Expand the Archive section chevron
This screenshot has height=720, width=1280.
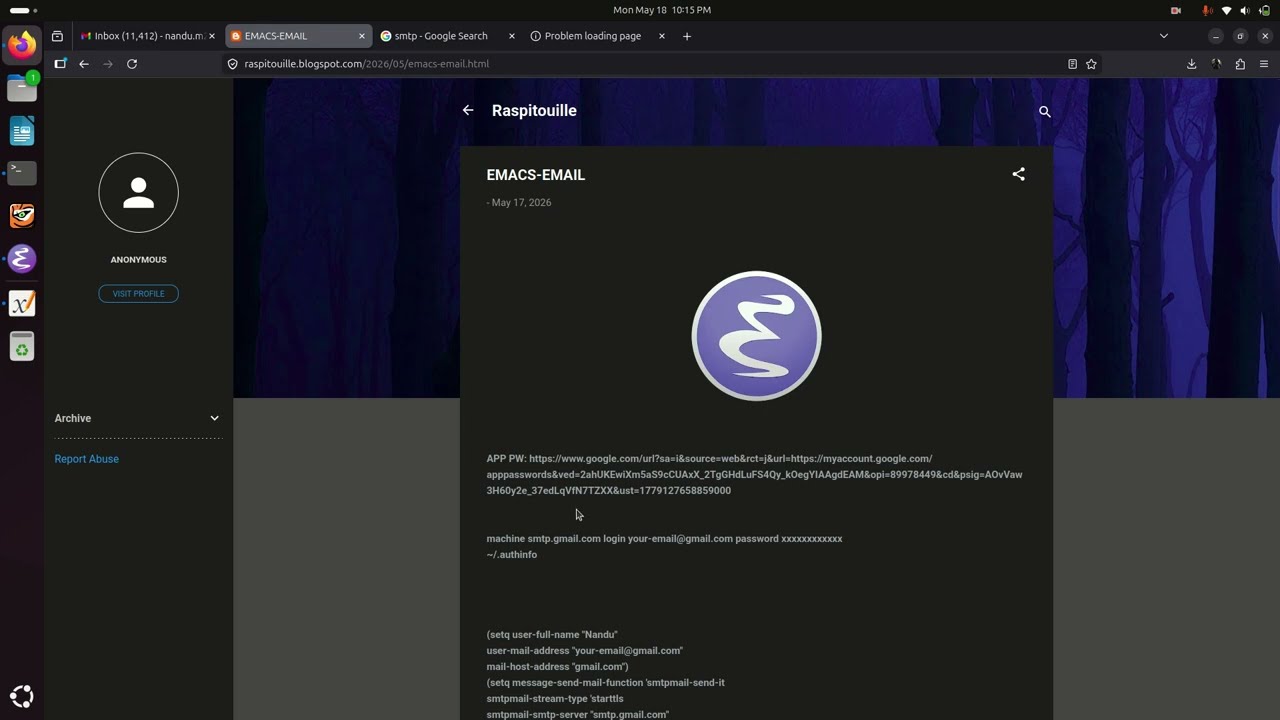point(214,418)
